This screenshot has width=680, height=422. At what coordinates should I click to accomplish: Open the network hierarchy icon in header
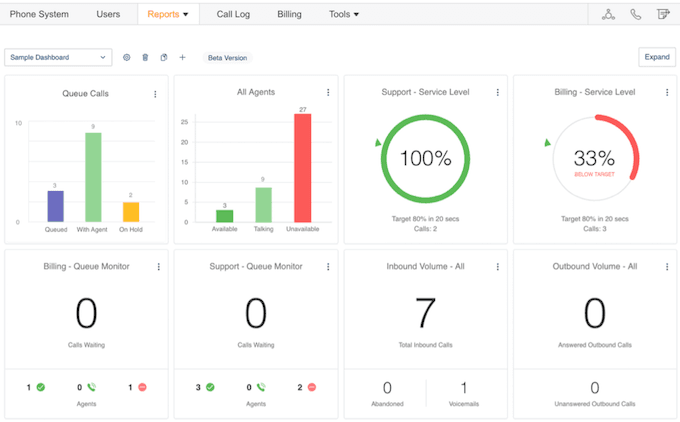(608, 14)
